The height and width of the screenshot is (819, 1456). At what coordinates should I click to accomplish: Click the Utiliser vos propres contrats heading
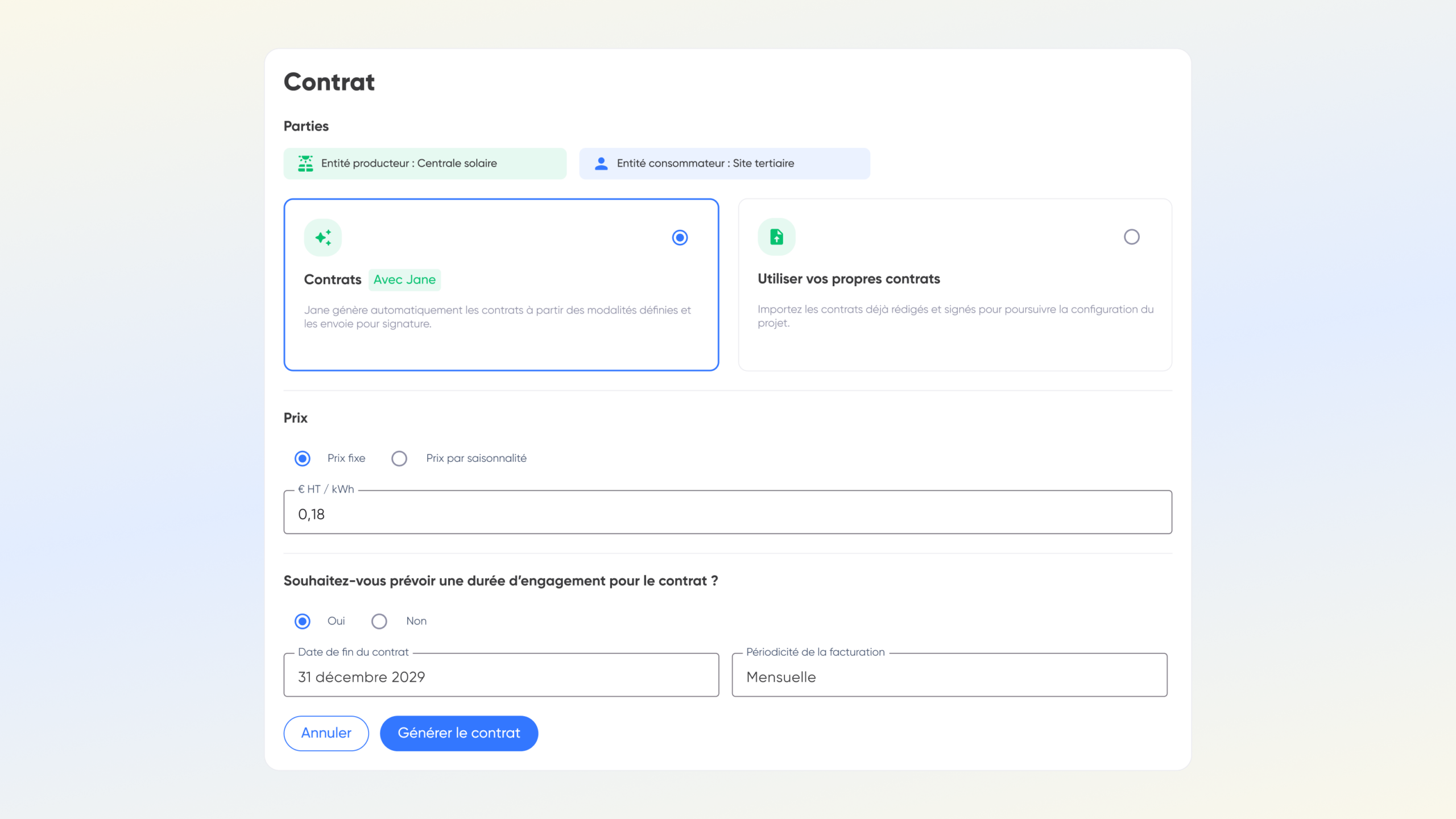point(849,279)
